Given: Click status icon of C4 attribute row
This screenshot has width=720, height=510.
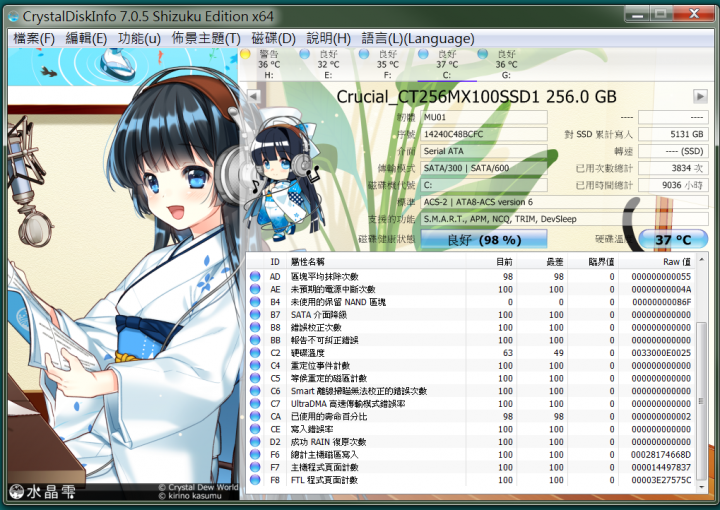Looking at the screenshot, I should coord(255,365).
